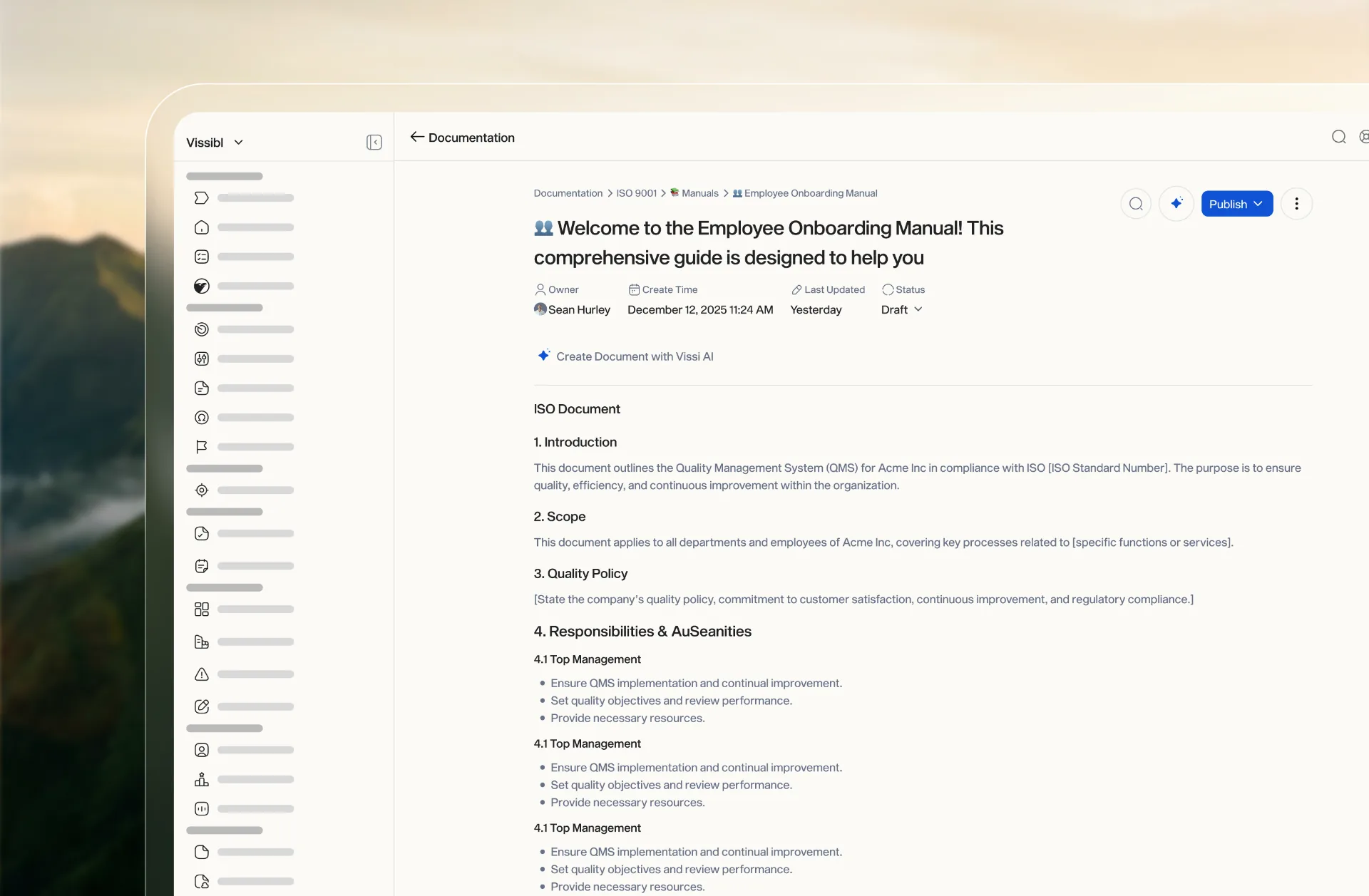Viewport: 1369px width, 896px height.
Task: Click the 1. Introduction heading
Action: (575, 442)
